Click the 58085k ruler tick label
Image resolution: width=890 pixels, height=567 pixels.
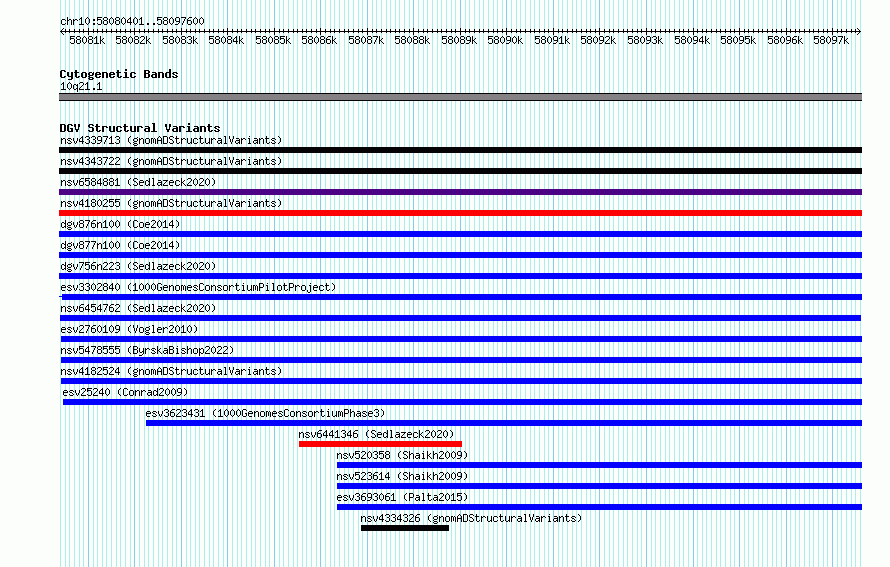273,40
